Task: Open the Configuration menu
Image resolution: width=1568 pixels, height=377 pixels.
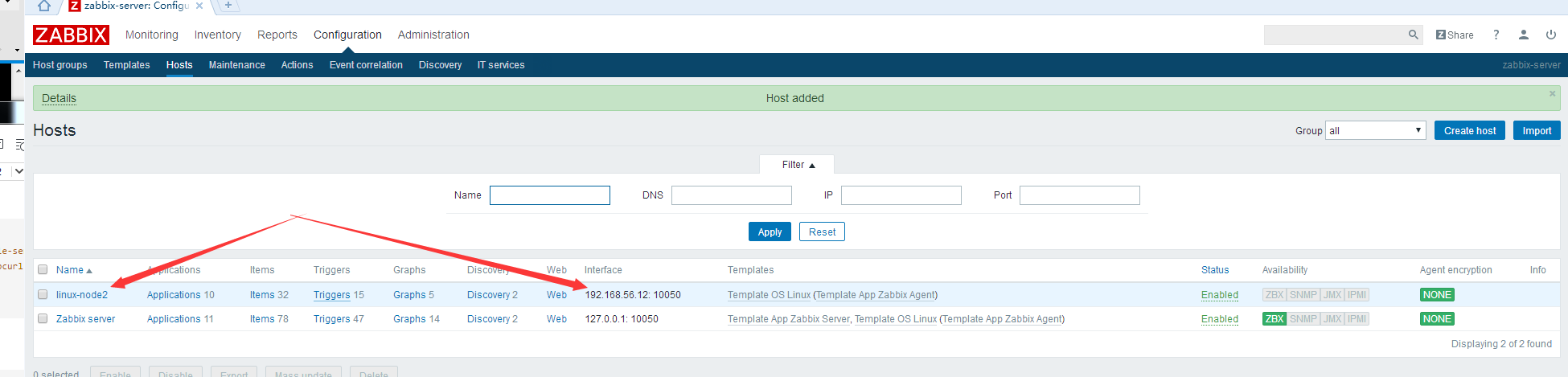Action: [x=347, y=35]
